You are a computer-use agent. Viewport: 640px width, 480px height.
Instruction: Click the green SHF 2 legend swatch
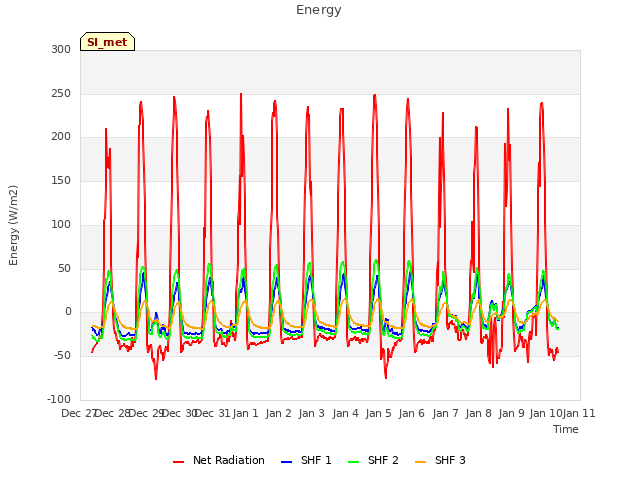(x=353, y=462)
